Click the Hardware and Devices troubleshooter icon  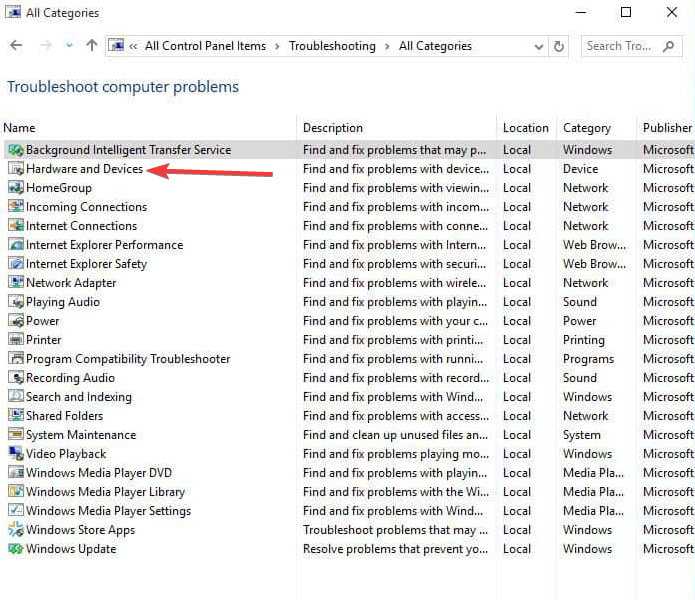tap(15, 169)
